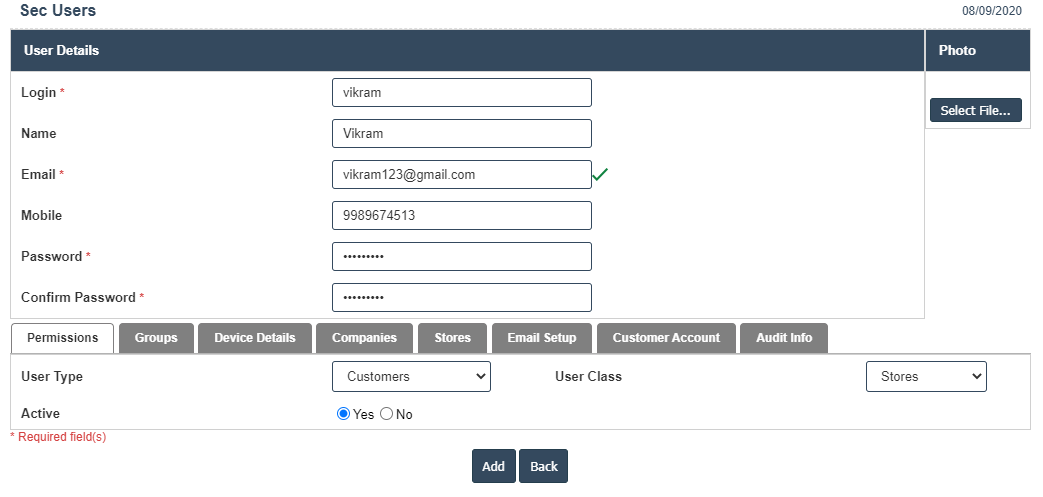Viewport: 1043px width, 497px height.
Task: Click into the Email text field
Action: pyautogui.click(x=461, y=174)
